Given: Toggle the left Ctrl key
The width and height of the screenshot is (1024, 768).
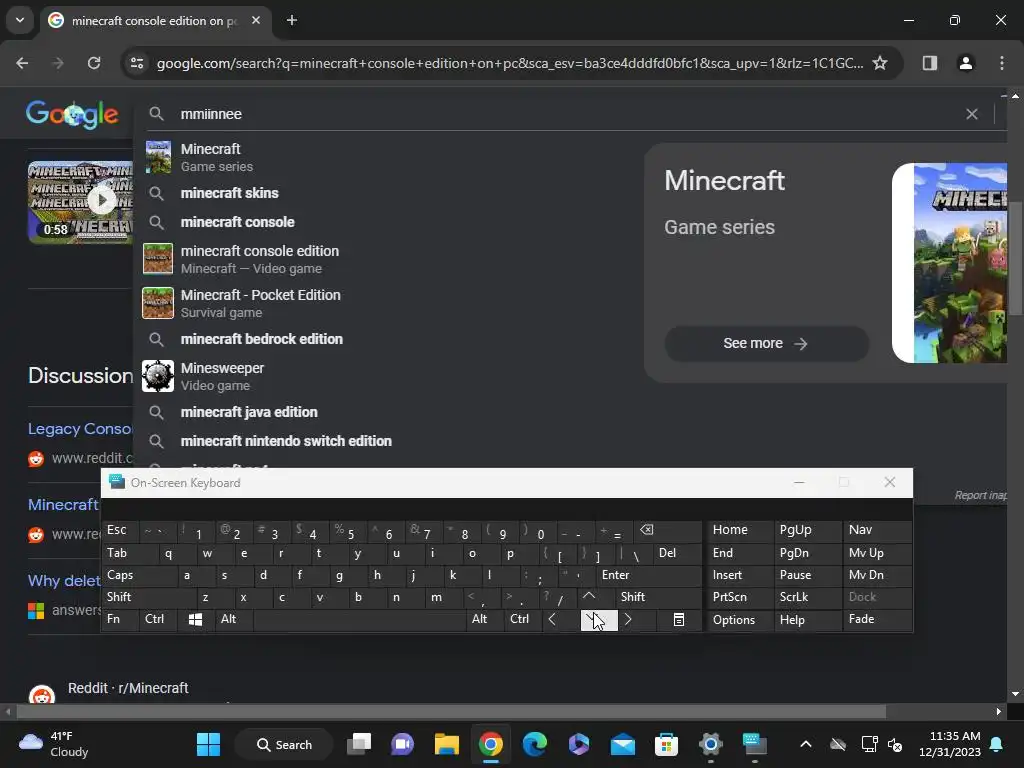Looking at the screenshot, I should click(x=159, y=620).
